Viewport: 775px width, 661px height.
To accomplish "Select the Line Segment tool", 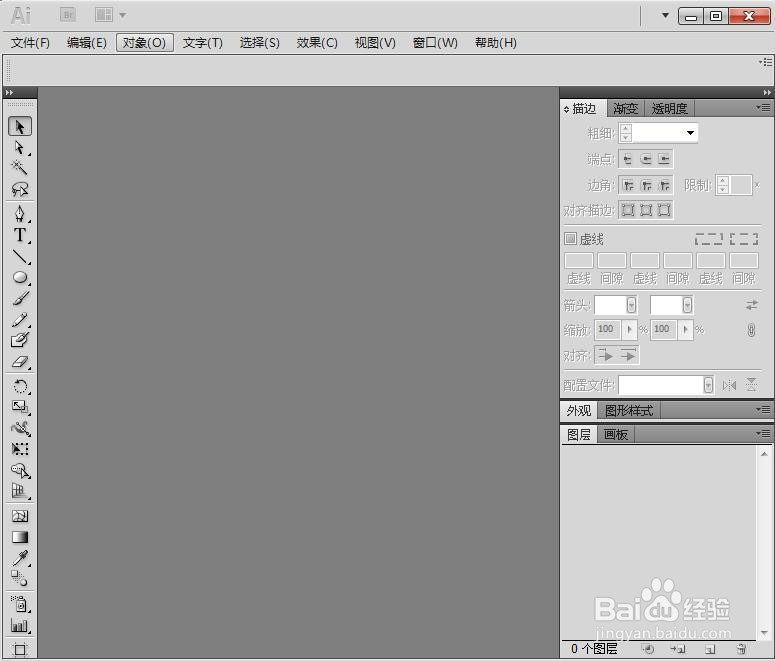I will (20, 256).
